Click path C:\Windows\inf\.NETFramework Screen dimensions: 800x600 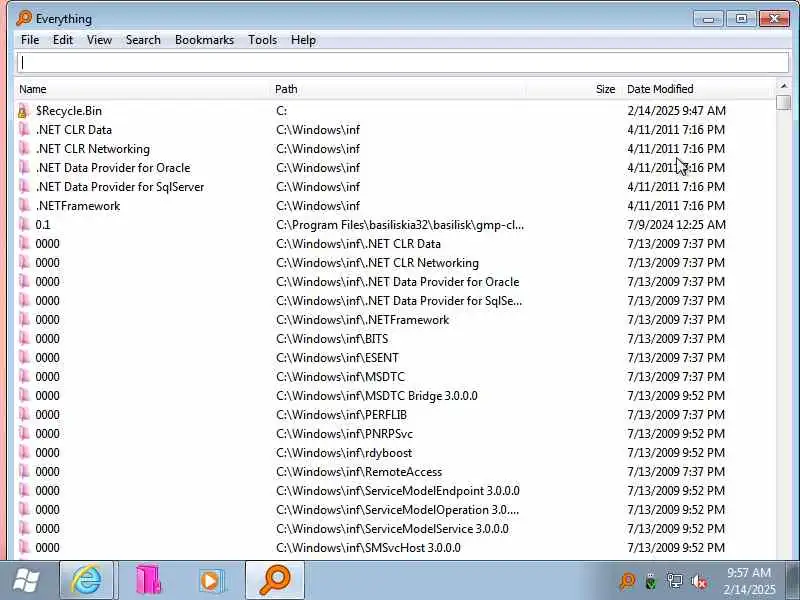[x=363, y=320]
